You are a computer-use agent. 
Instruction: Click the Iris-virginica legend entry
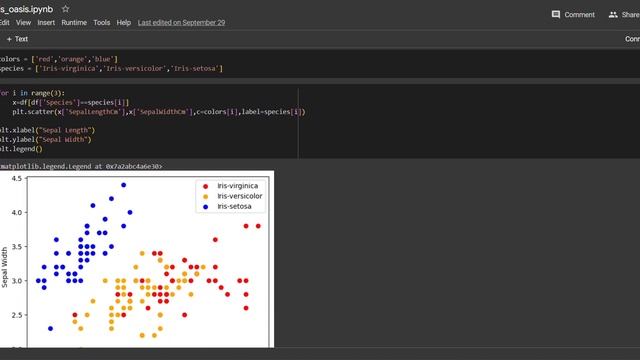click(x=231, y=186)
